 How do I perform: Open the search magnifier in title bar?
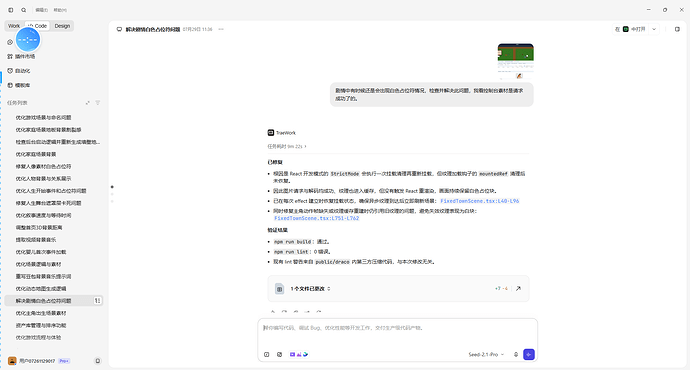click(24, 10)
